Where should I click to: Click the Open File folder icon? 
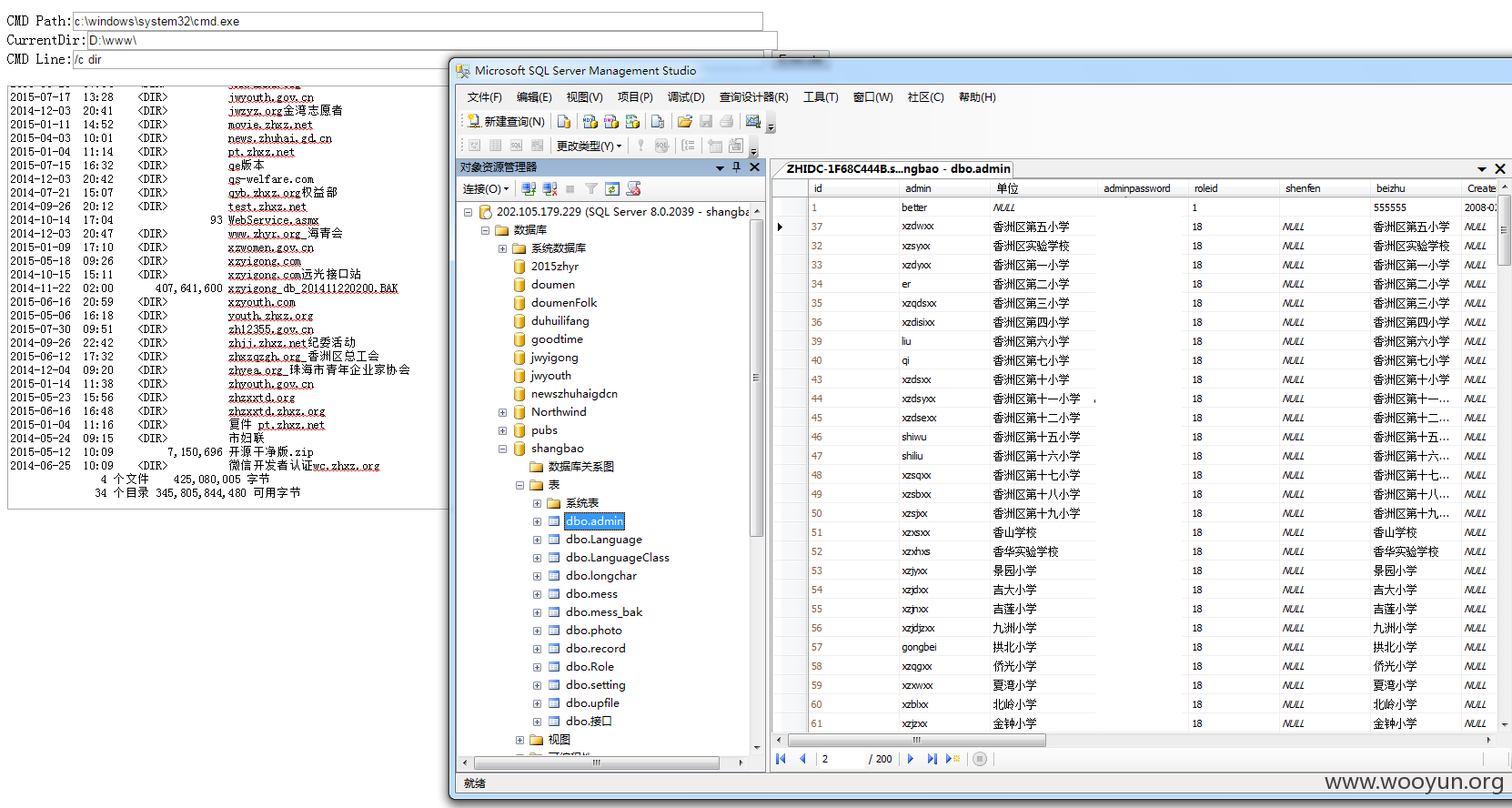click(x=684, y=121)
